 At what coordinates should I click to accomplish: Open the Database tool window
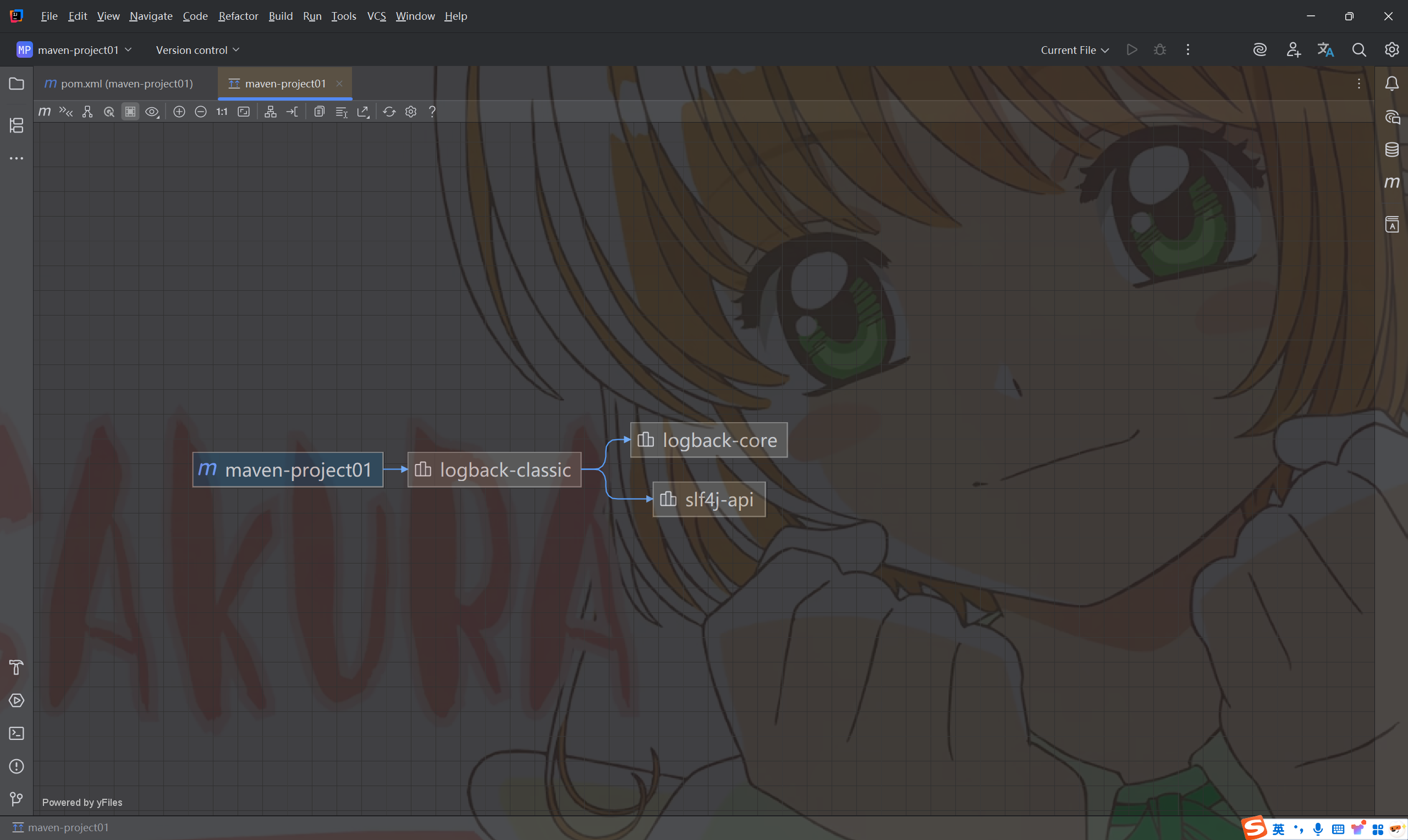[1391, 150]
